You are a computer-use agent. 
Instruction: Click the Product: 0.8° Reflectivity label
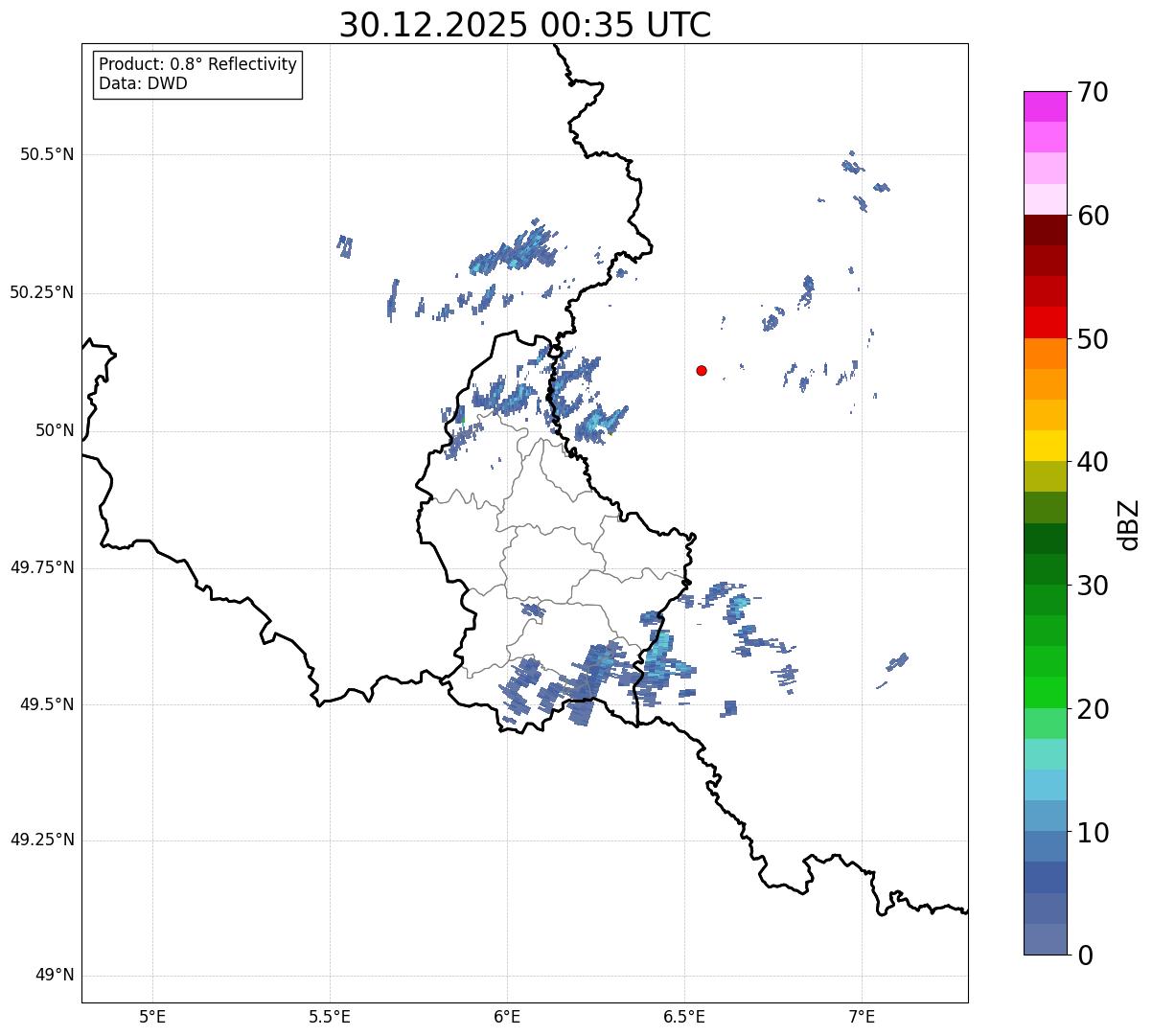point(198,64)
